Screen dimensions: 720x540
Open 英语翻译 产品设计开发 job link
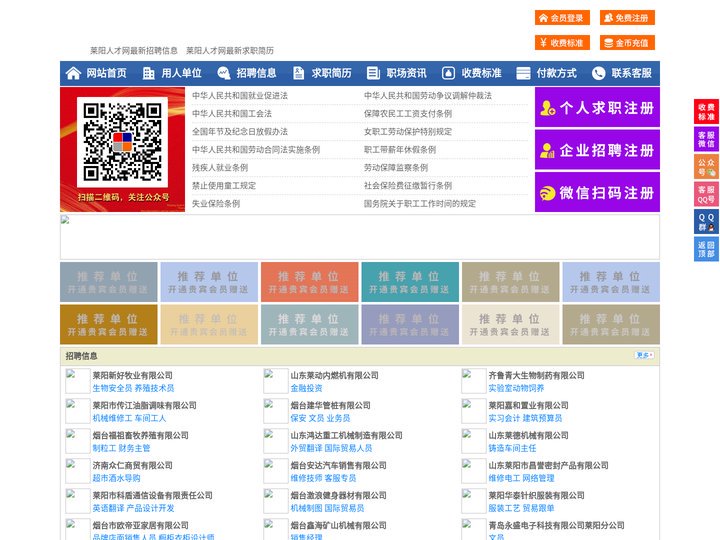pos(133,508)
